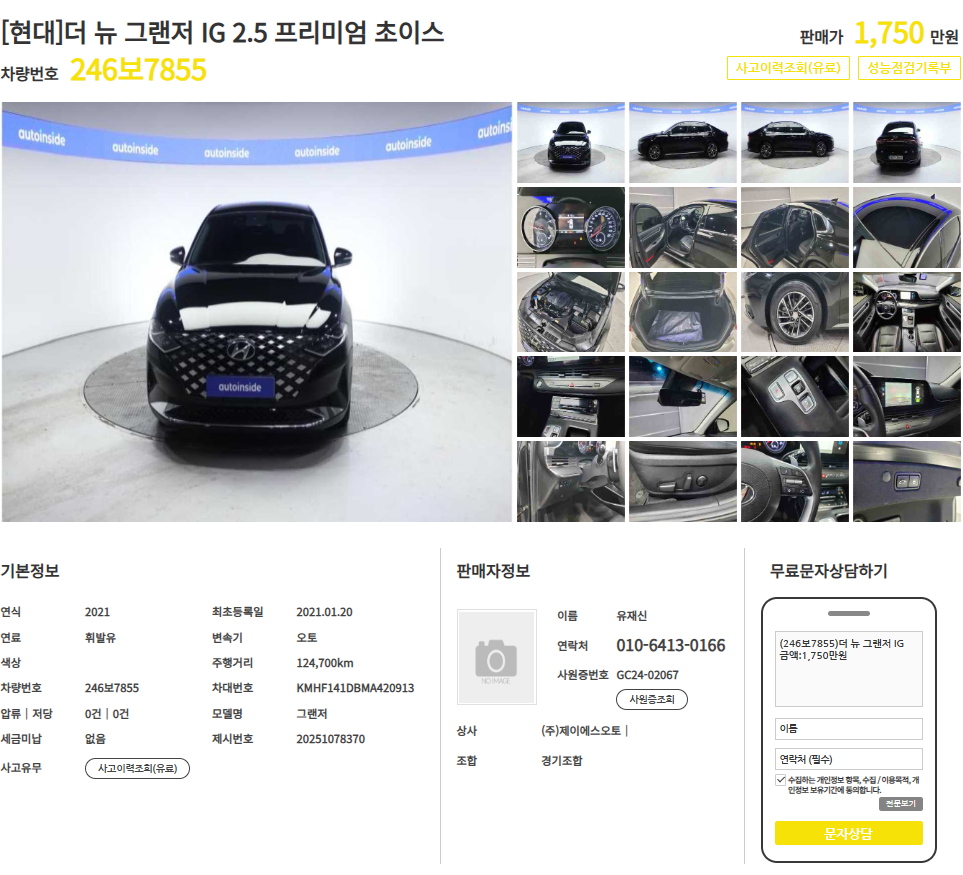Click the association name 경기조합
This screenshot has width=963, height=875.
pos(561,761)
